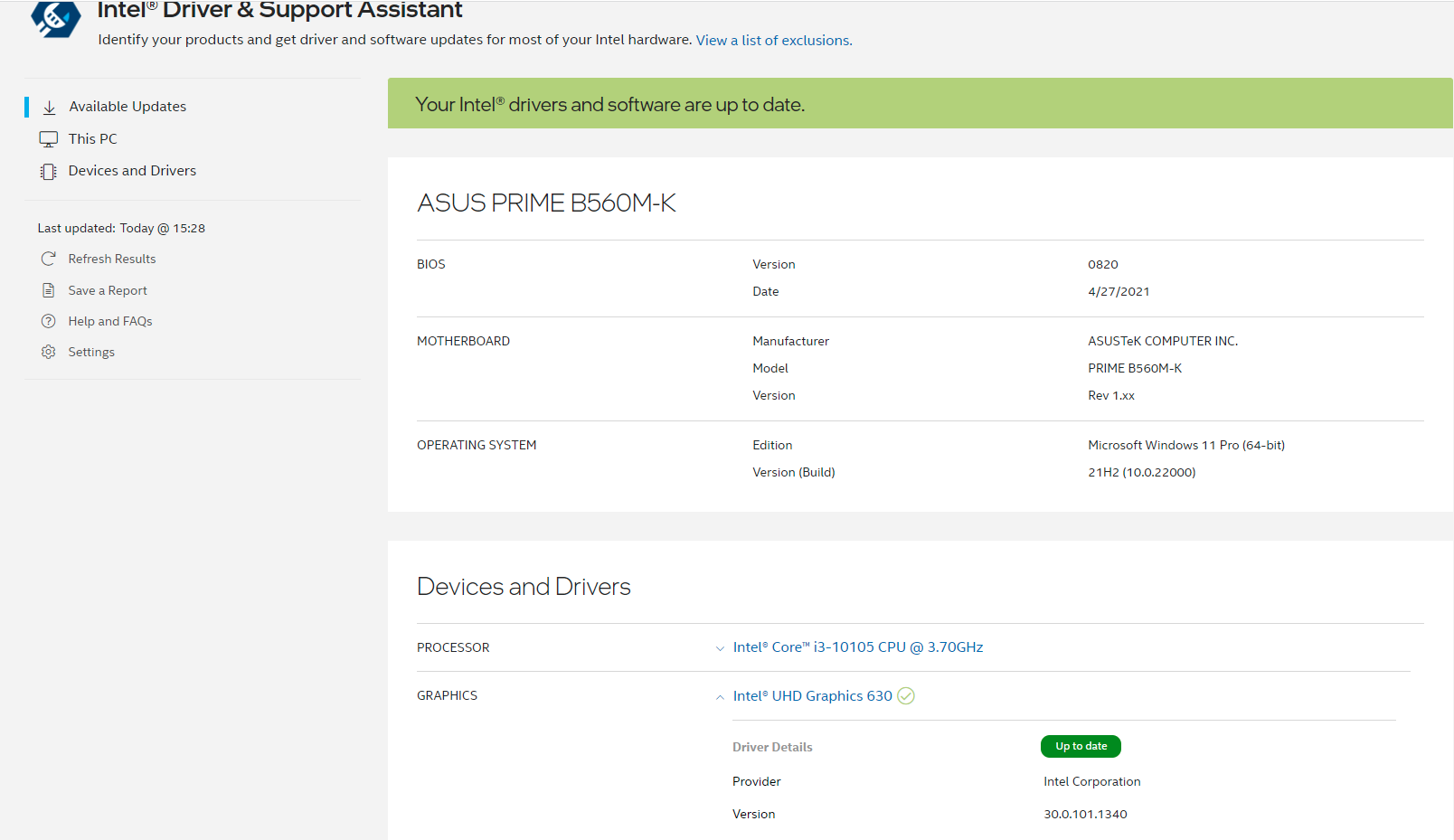Click the PROCESSOR row label

[x=453, y=648]
